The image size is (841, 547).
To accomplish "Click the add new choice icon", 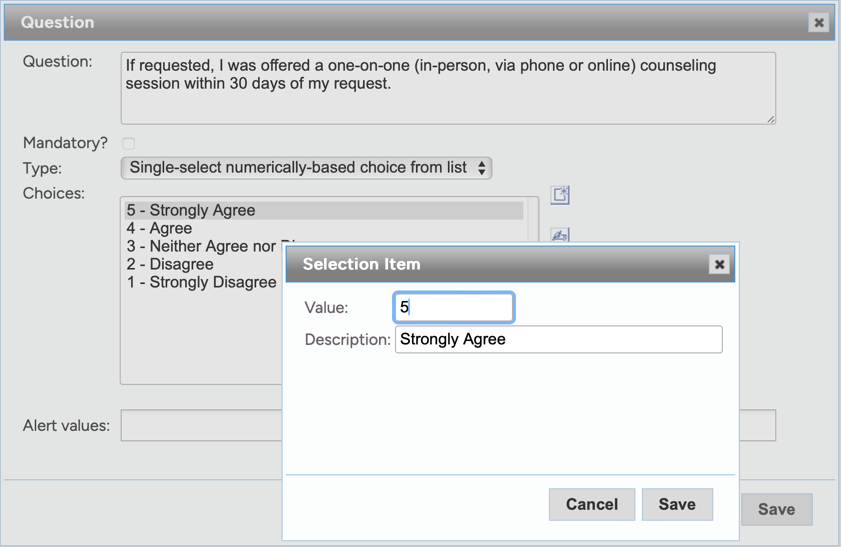I will click(560, 195).
